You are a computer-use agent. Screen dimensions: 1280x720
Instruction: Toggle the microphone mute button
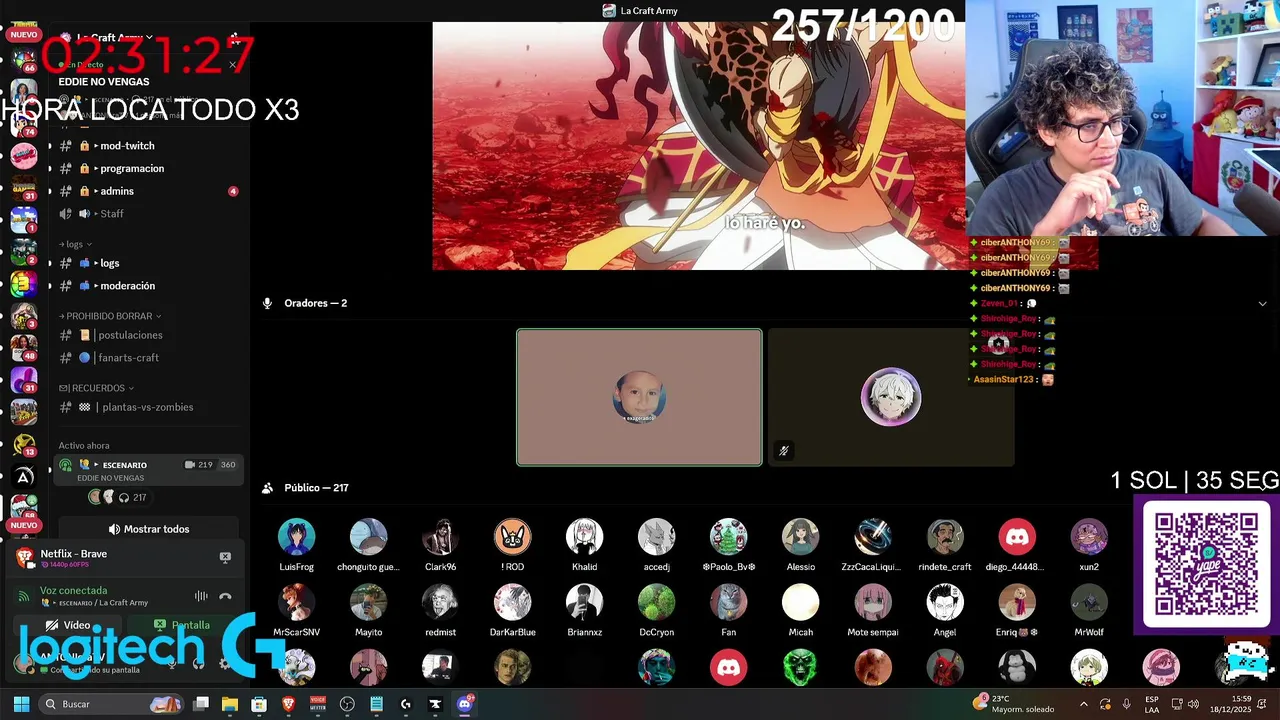172,663
